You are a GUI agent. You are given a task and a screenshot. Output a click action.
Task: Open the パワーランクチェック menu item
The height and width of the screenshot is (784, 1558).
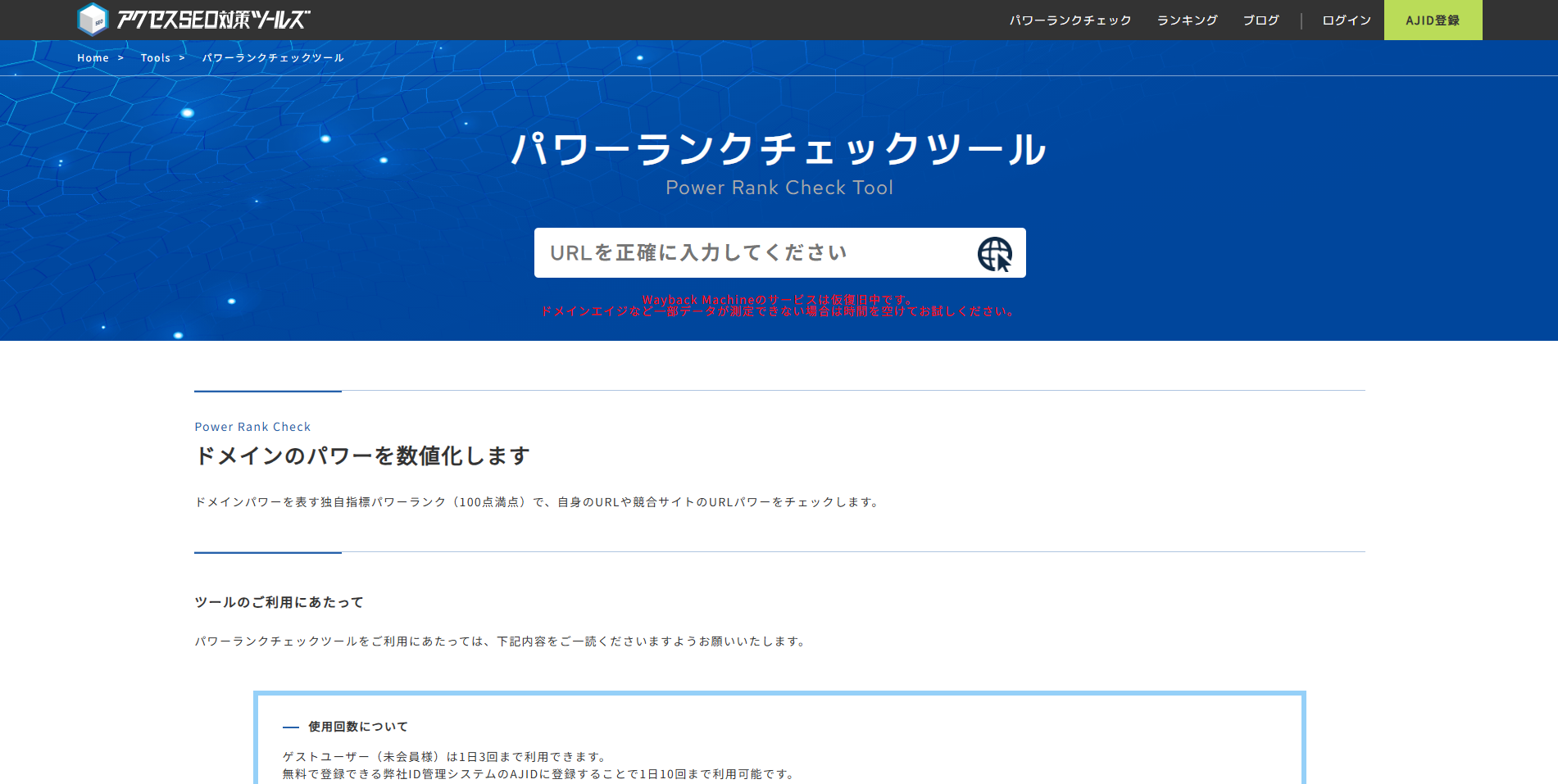point(1070,20)
